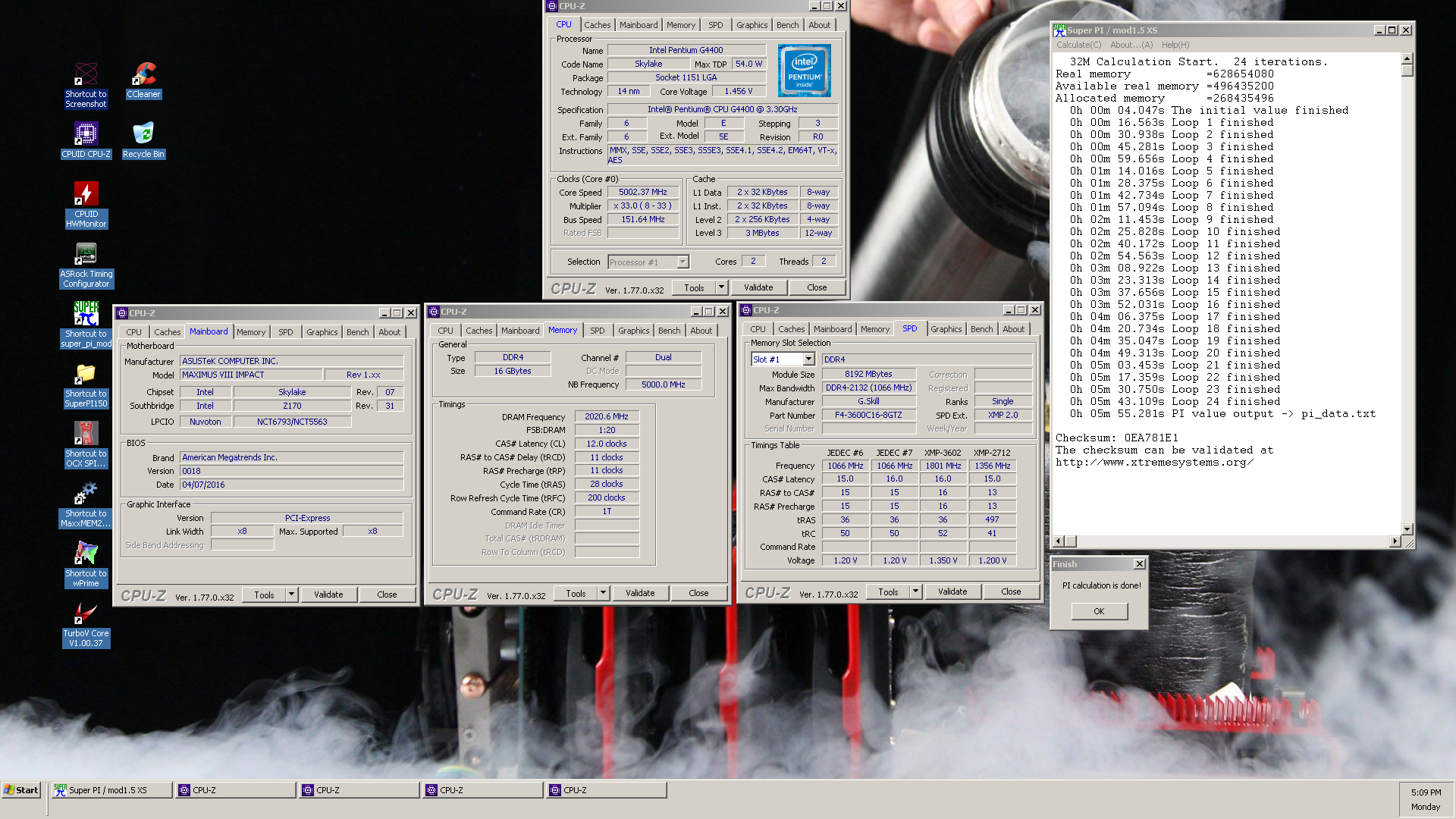Click the CPU-Z Mainboard window title icon
1456x819 pixels.
point(122,312)
